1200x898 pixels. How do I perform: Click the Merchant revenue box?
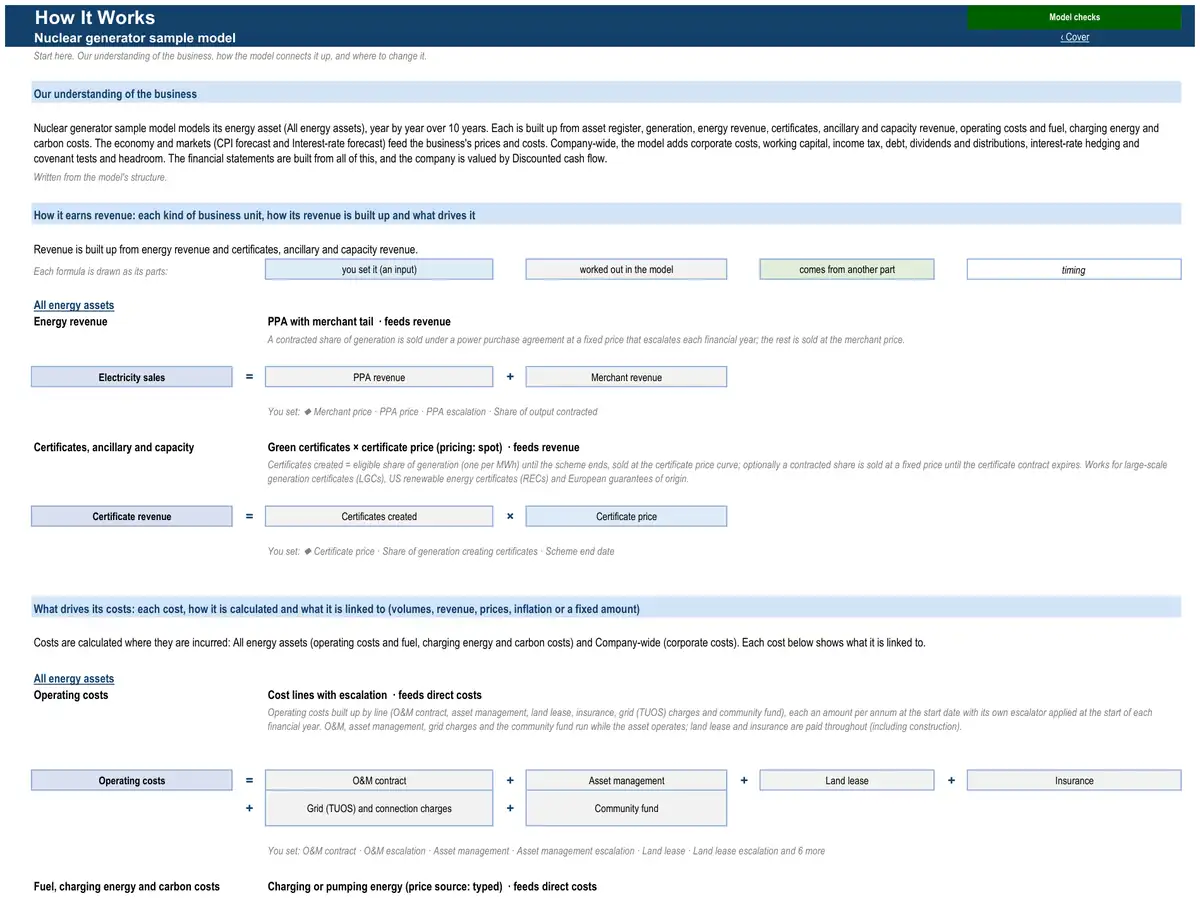tap(626, 377)
